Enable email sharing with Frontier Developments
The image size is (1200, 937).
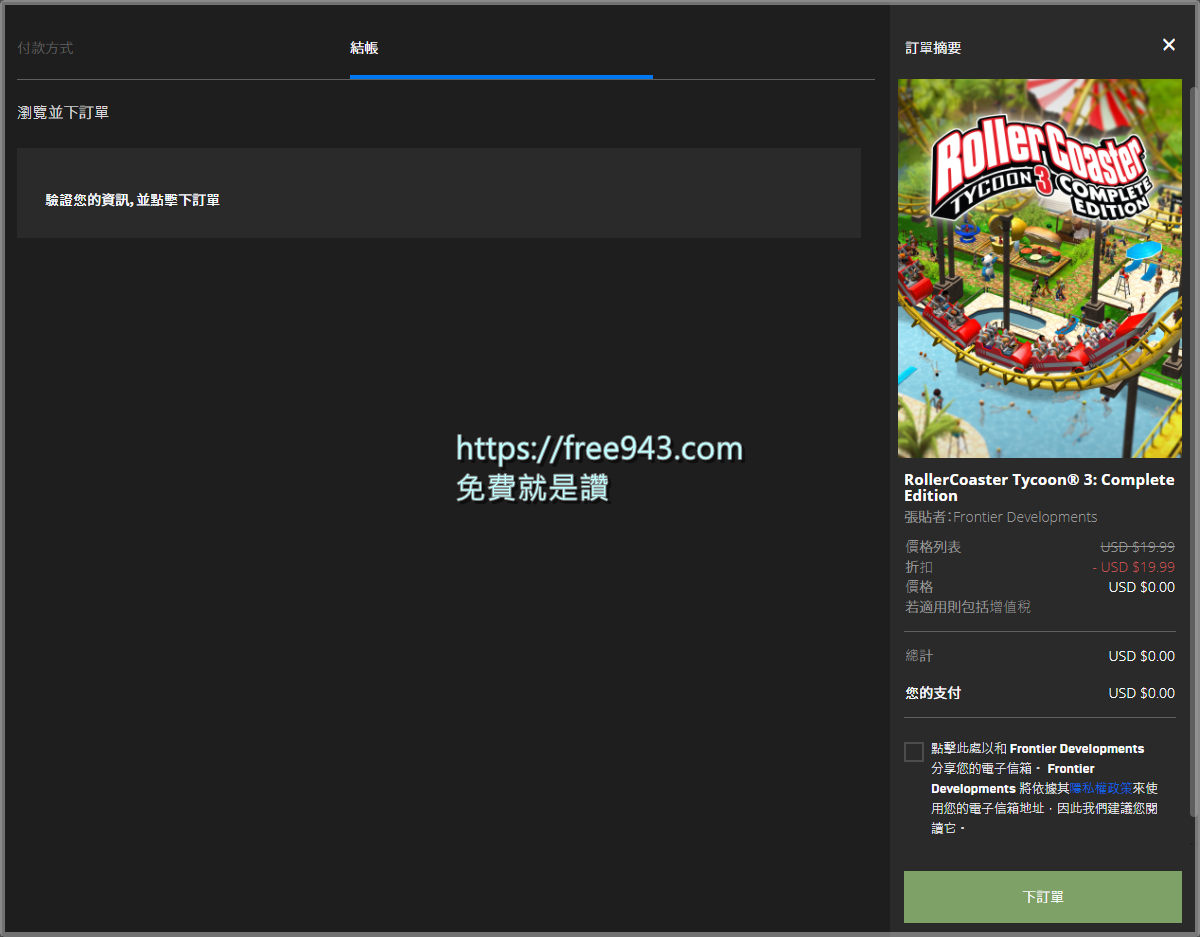click(913, 751)
